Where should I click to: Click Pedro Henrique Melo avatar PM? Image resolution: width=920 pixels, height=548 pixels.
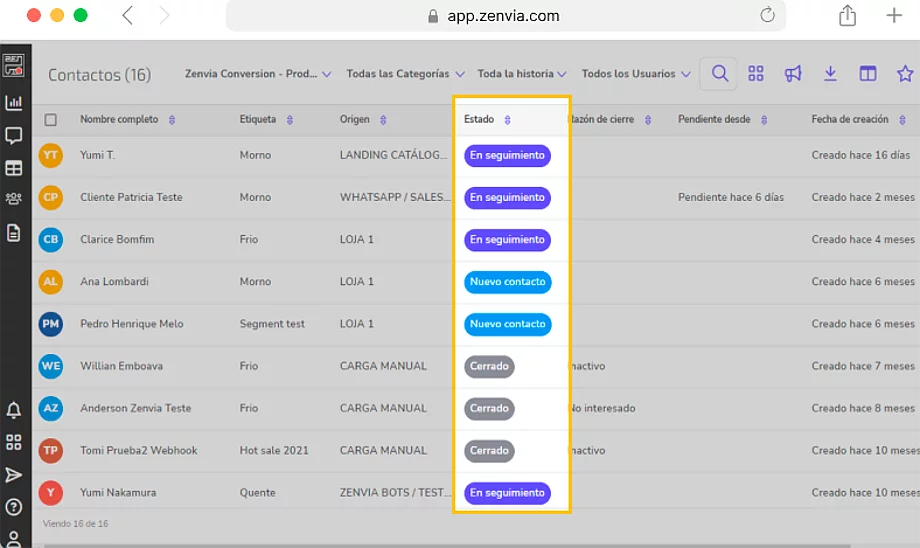click(51, 324)
